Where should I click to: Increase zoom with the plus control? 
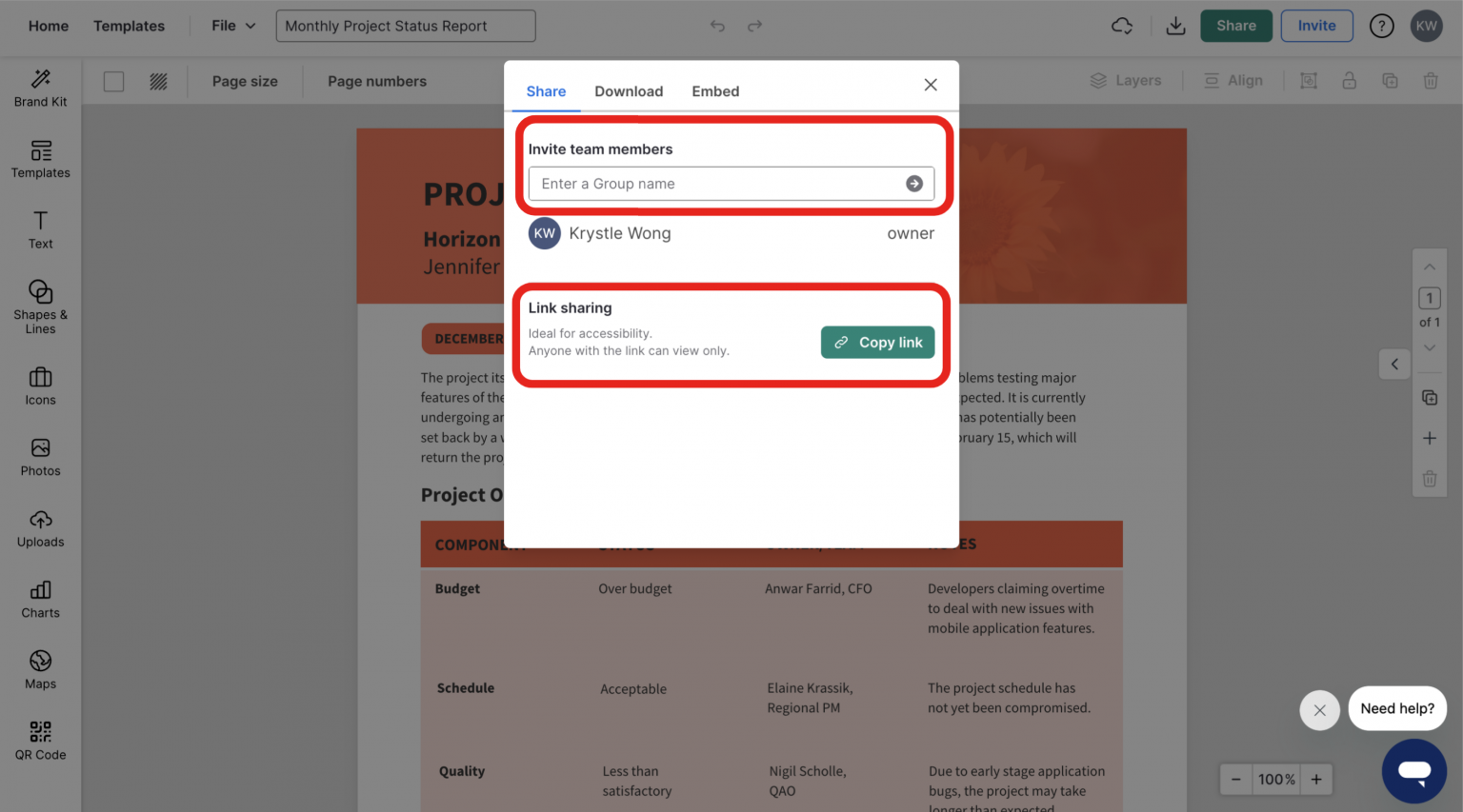(1315, 779)
